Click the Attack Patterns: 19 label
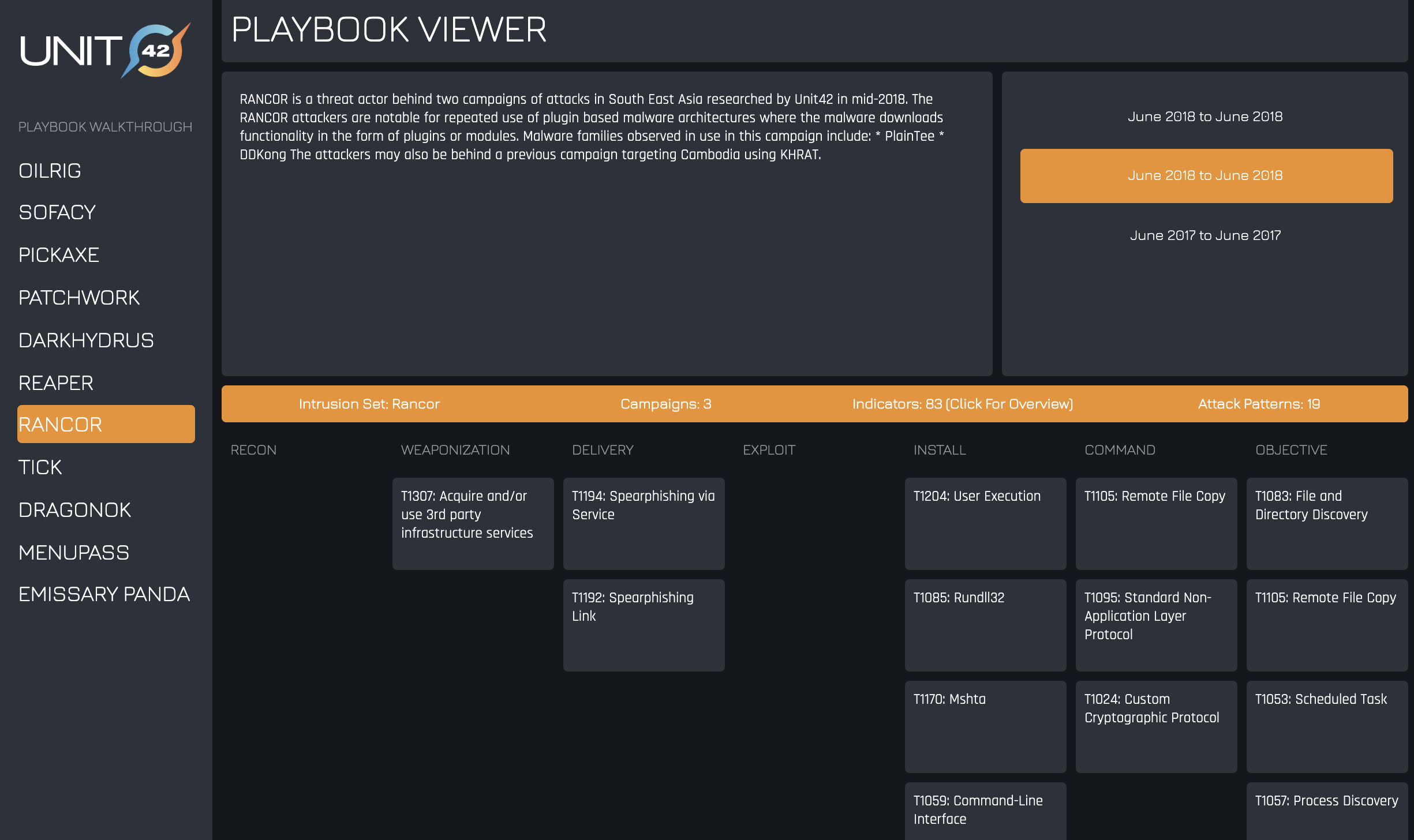 pos(1259,404)
